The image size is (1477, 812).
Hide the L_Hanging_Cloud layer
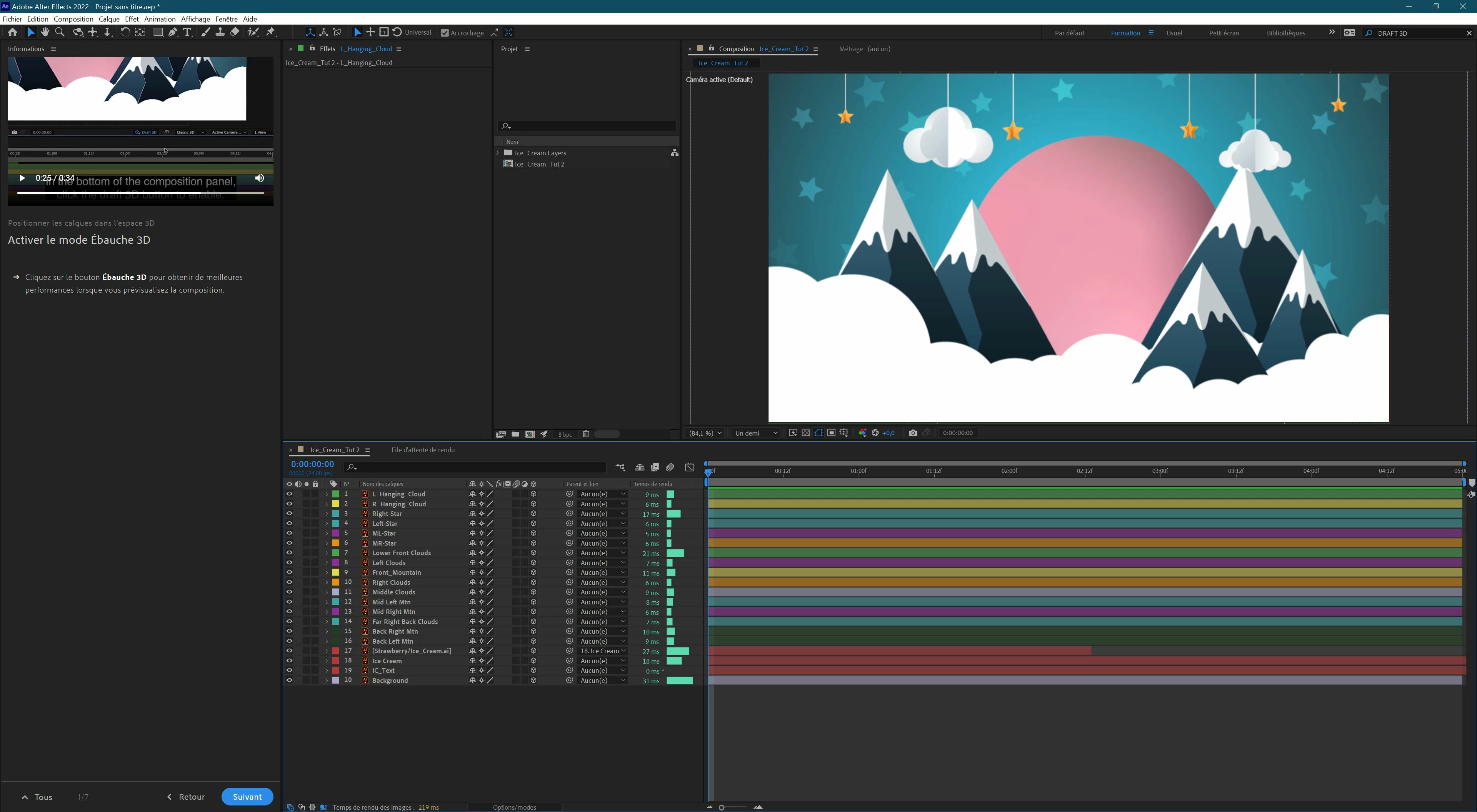coord(290,494)
